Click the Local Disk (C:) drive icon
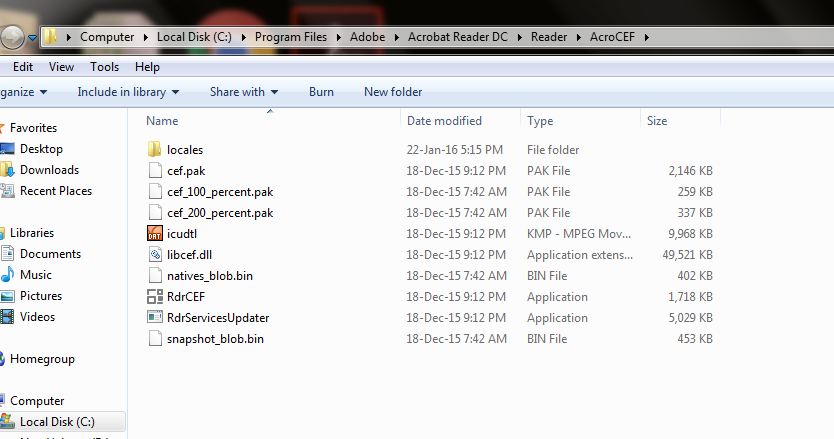This screenshot has height=439, width=834. coord(7,421)
